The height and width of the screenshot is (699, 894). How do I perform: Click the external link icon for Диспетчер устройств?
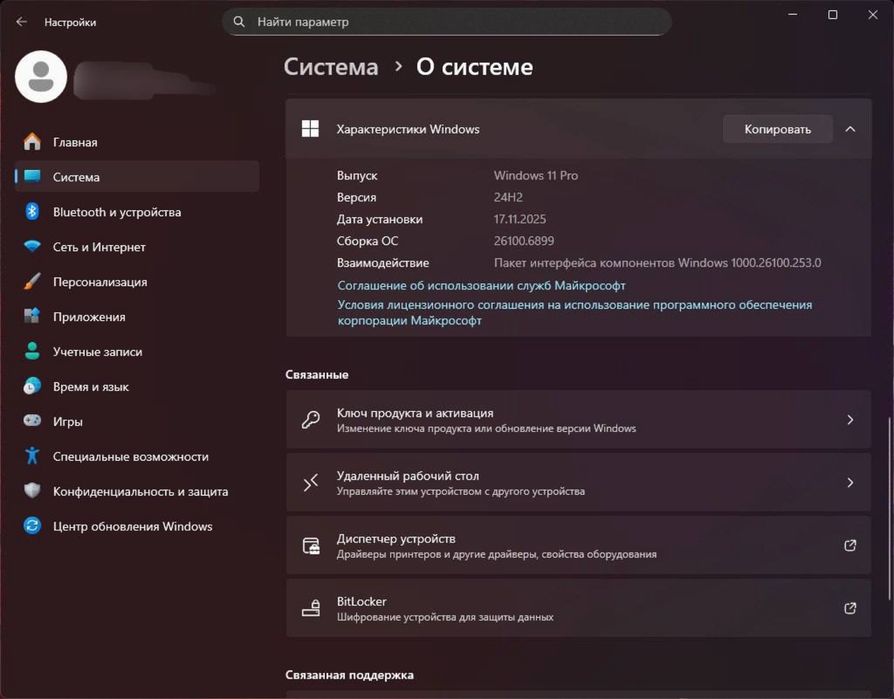850,546
